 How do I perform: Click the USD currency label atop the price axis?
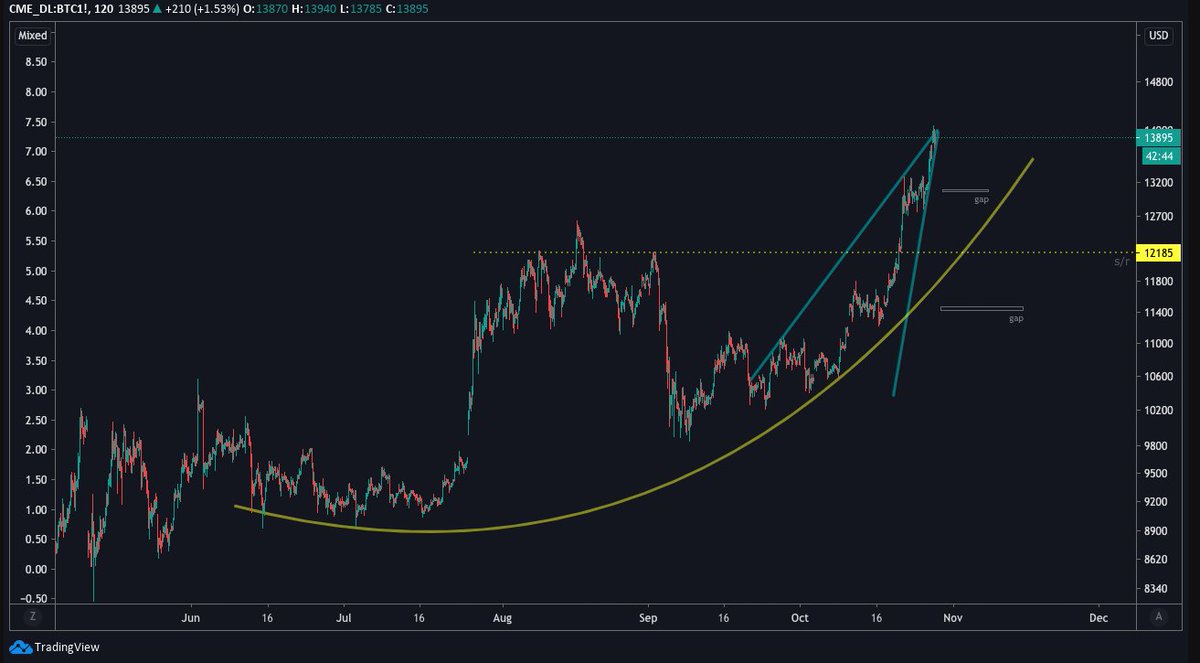point(1158,35)
